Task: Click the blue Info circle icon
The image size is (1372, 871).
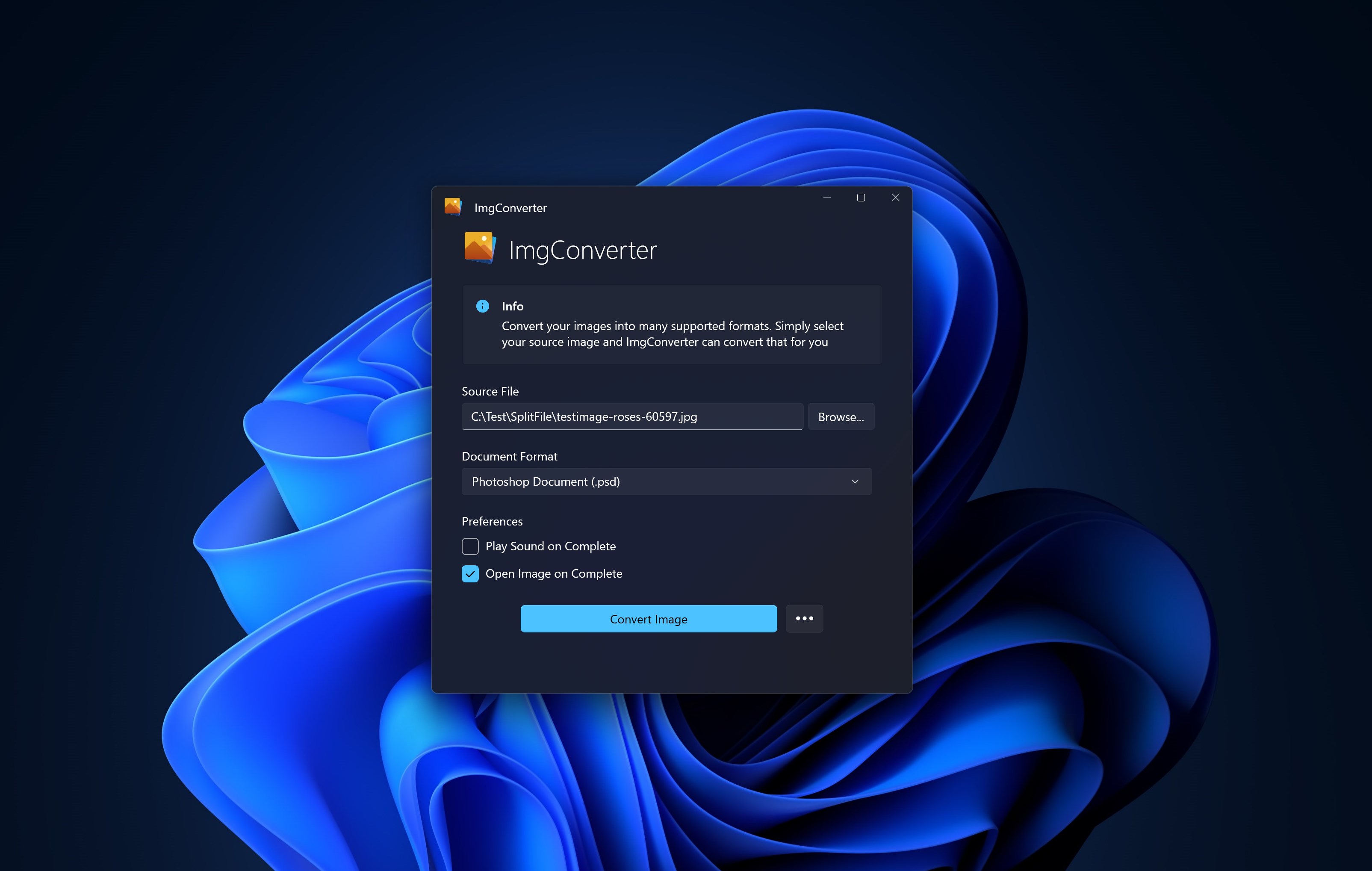Action: (483, 307)
